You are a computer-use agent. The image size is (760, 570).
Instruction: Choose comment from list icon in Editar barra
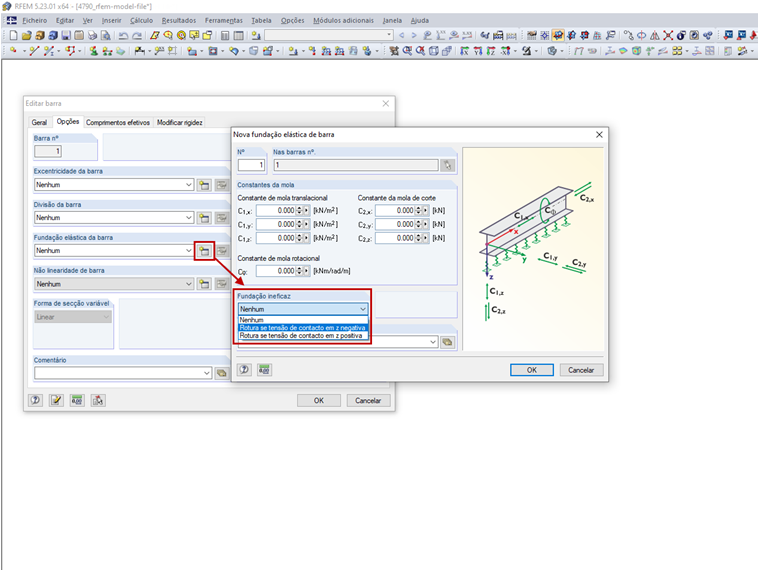(x=222, y=373)
